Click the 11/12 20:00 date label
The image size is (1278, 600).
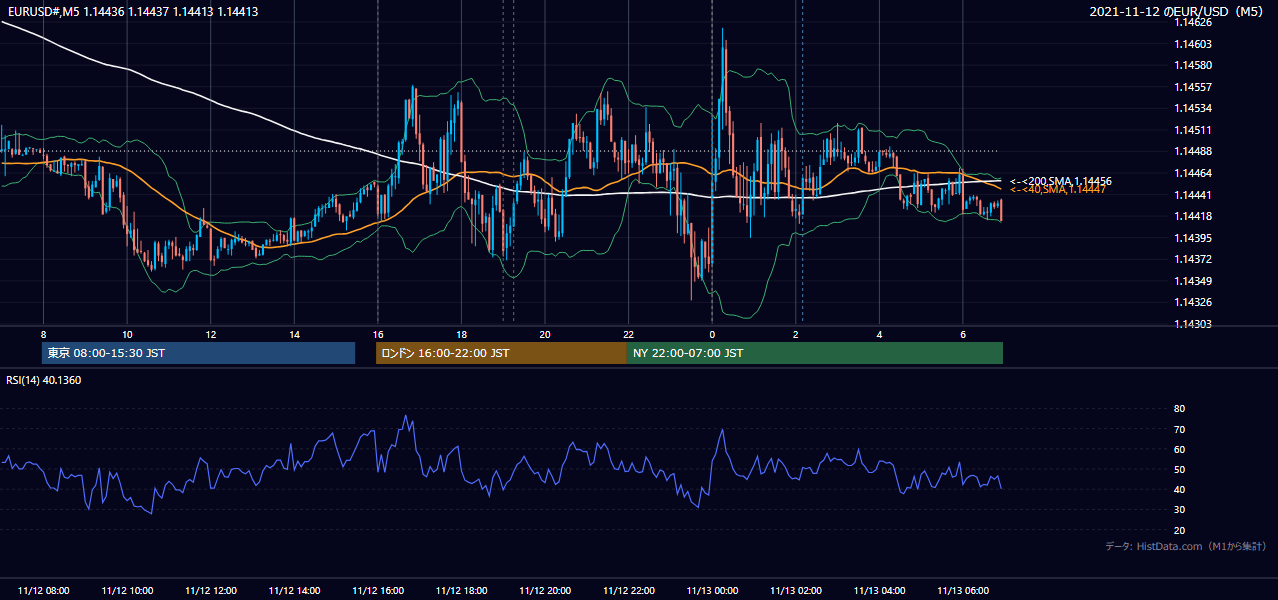tap(544, 591)
